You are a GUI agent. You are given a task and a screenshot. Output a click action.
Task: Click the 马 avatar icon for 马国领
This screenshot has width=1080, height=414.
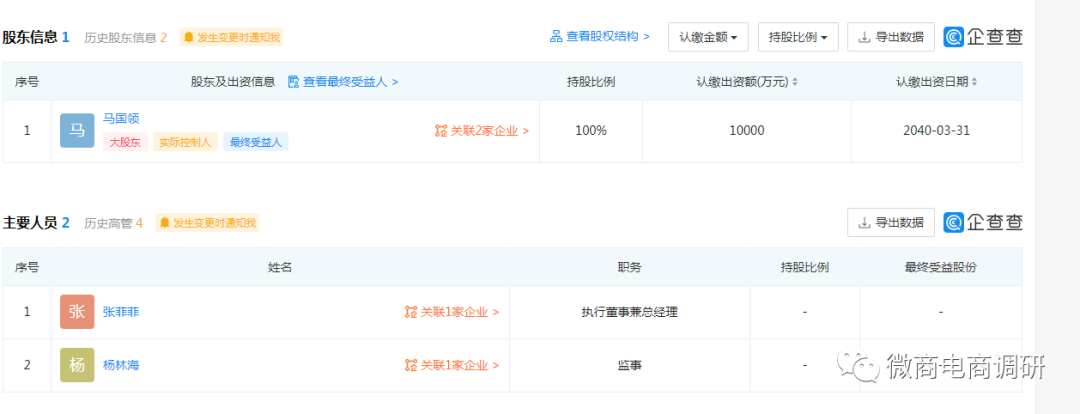[x=77, y=131]
